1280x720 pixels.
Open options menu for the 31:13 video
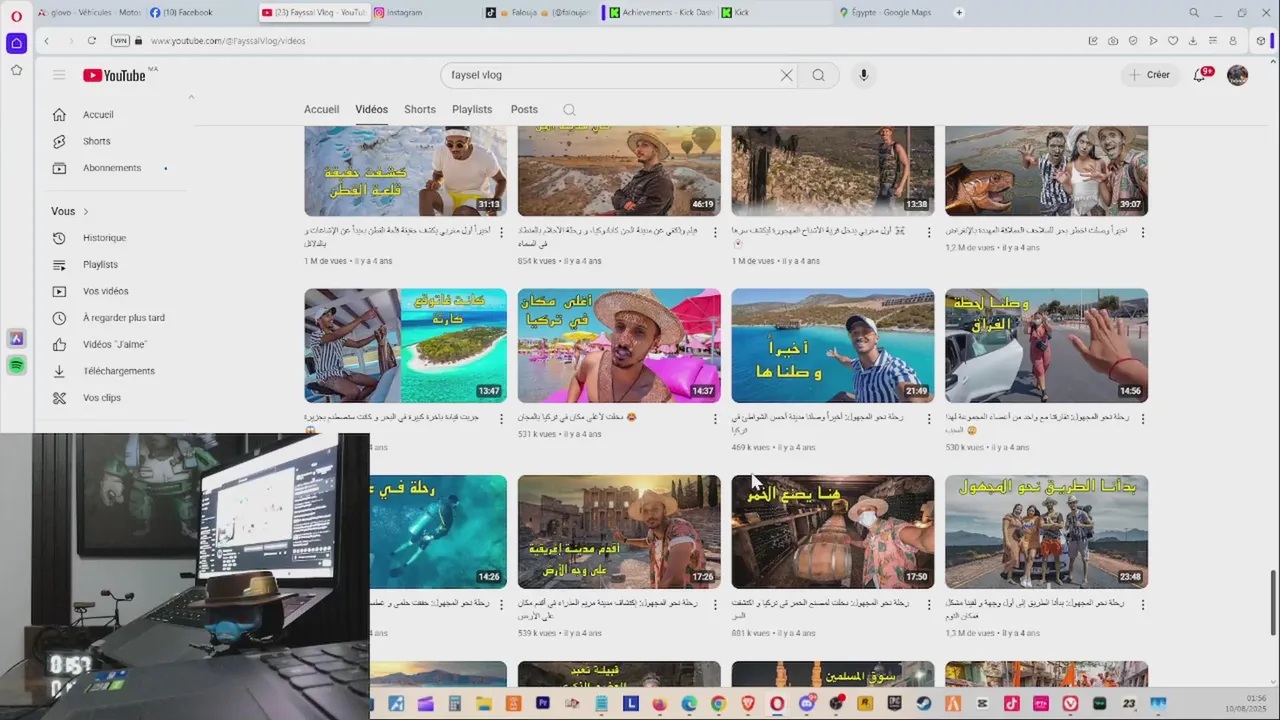[501, 232]
